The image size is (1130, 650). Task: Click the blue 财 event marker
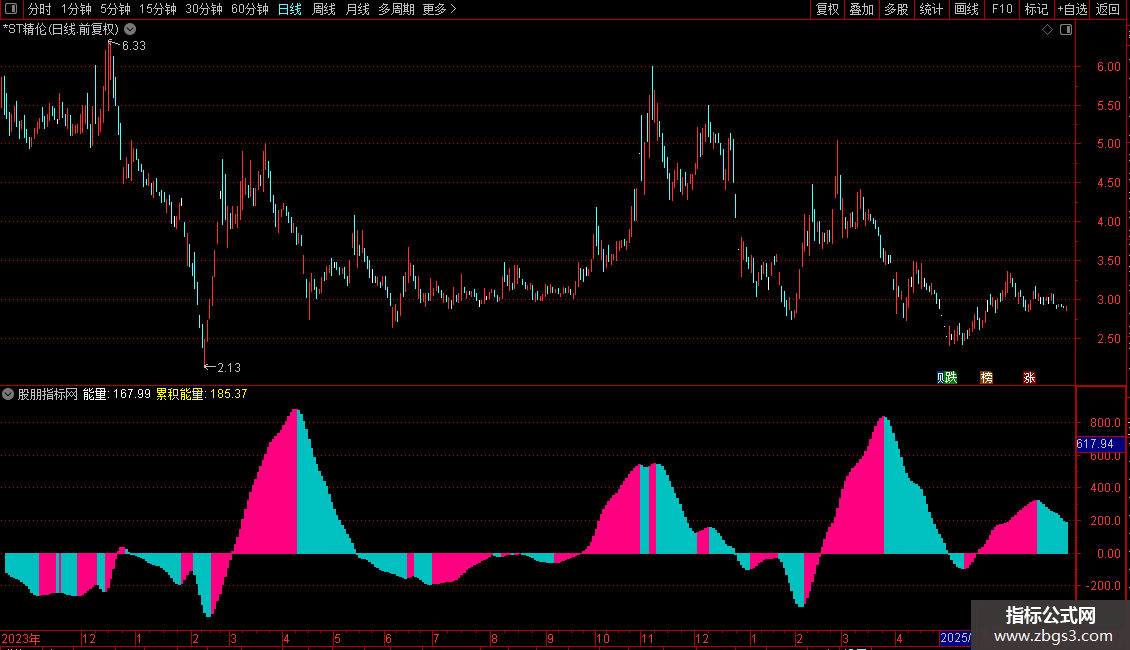point(940,378)
